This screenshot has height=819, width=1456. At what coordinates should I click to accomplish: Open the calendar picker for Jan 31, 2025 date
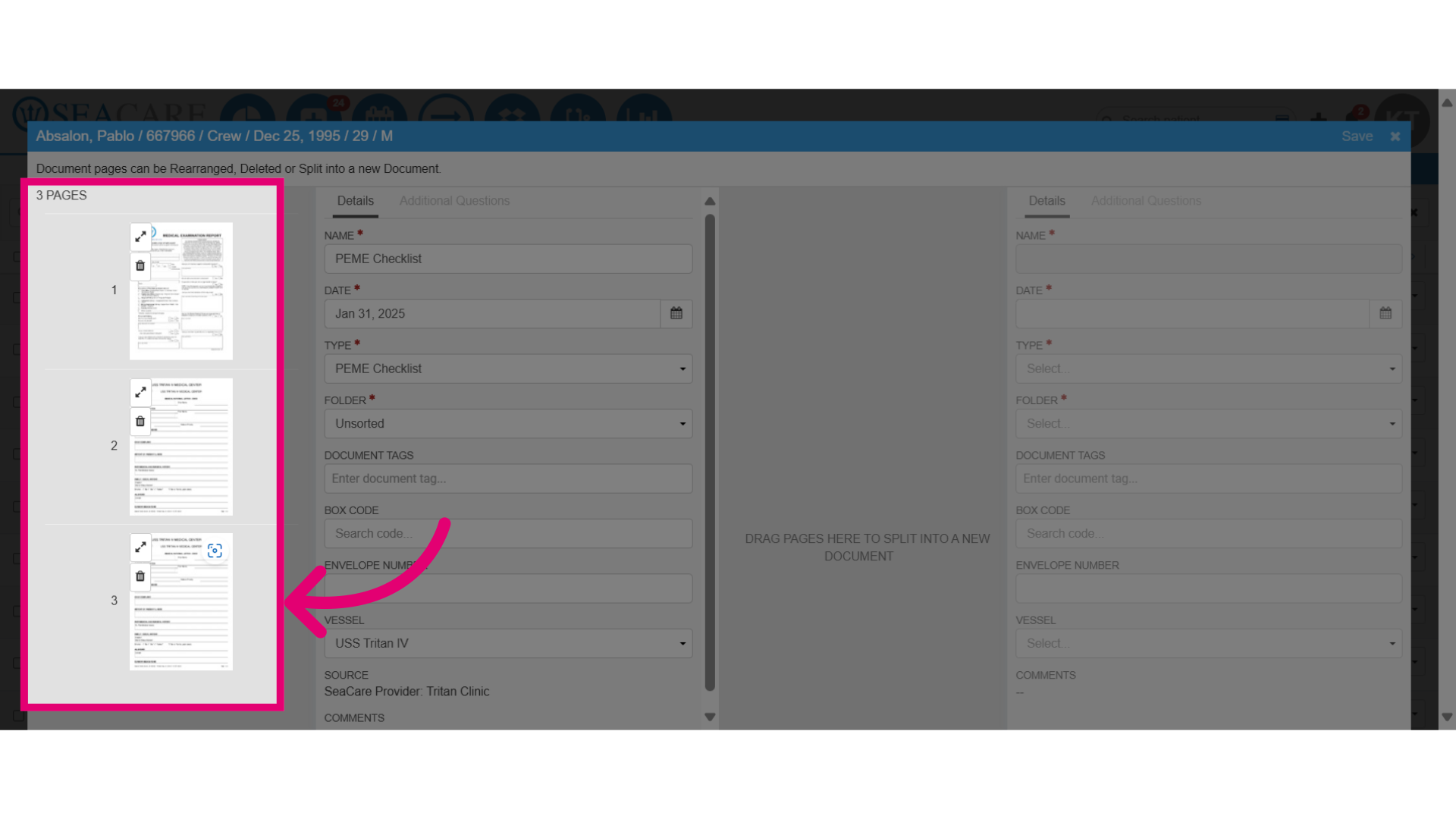click(x=676, y=313)
